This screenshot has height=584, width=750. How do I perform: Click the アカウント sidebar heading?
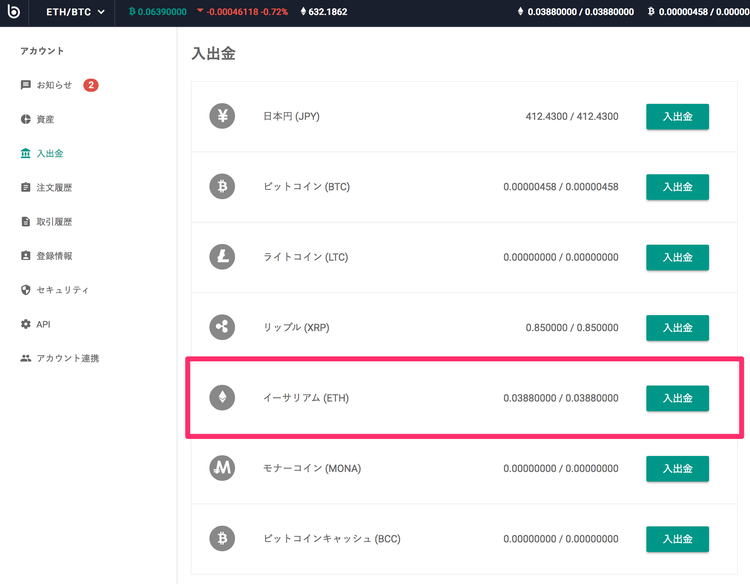[x=42, y=51]
